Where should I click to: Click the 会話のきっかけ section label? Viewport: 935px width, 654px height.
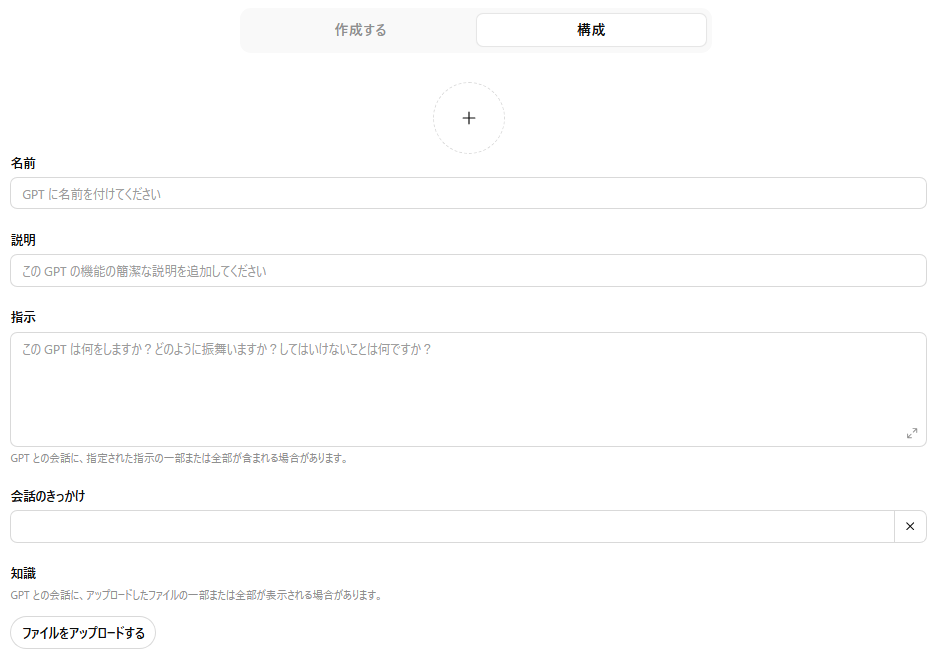[x=48, y=496]
